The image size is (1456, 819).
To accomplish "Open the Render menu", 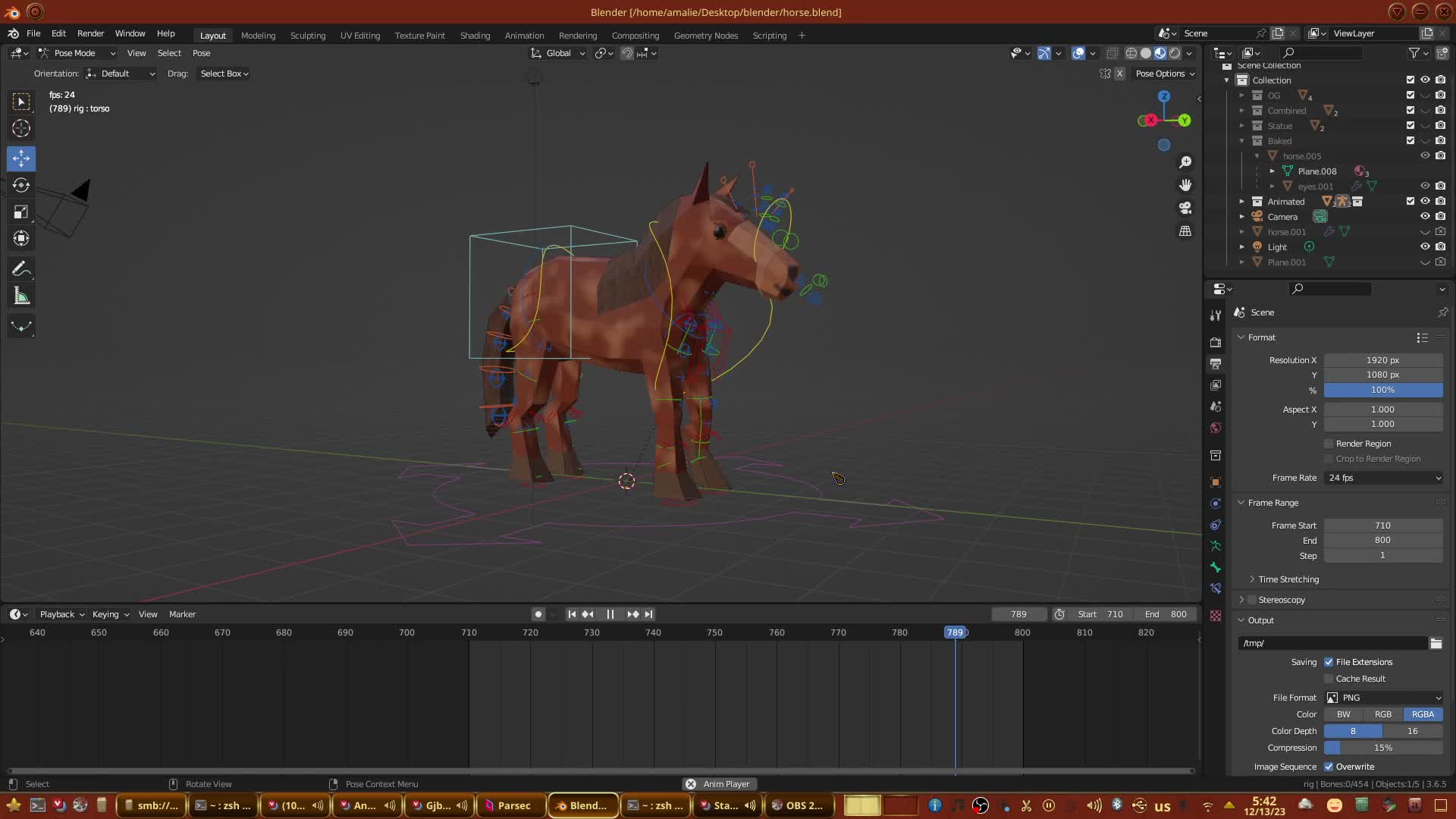I will [x=90, y=33].
